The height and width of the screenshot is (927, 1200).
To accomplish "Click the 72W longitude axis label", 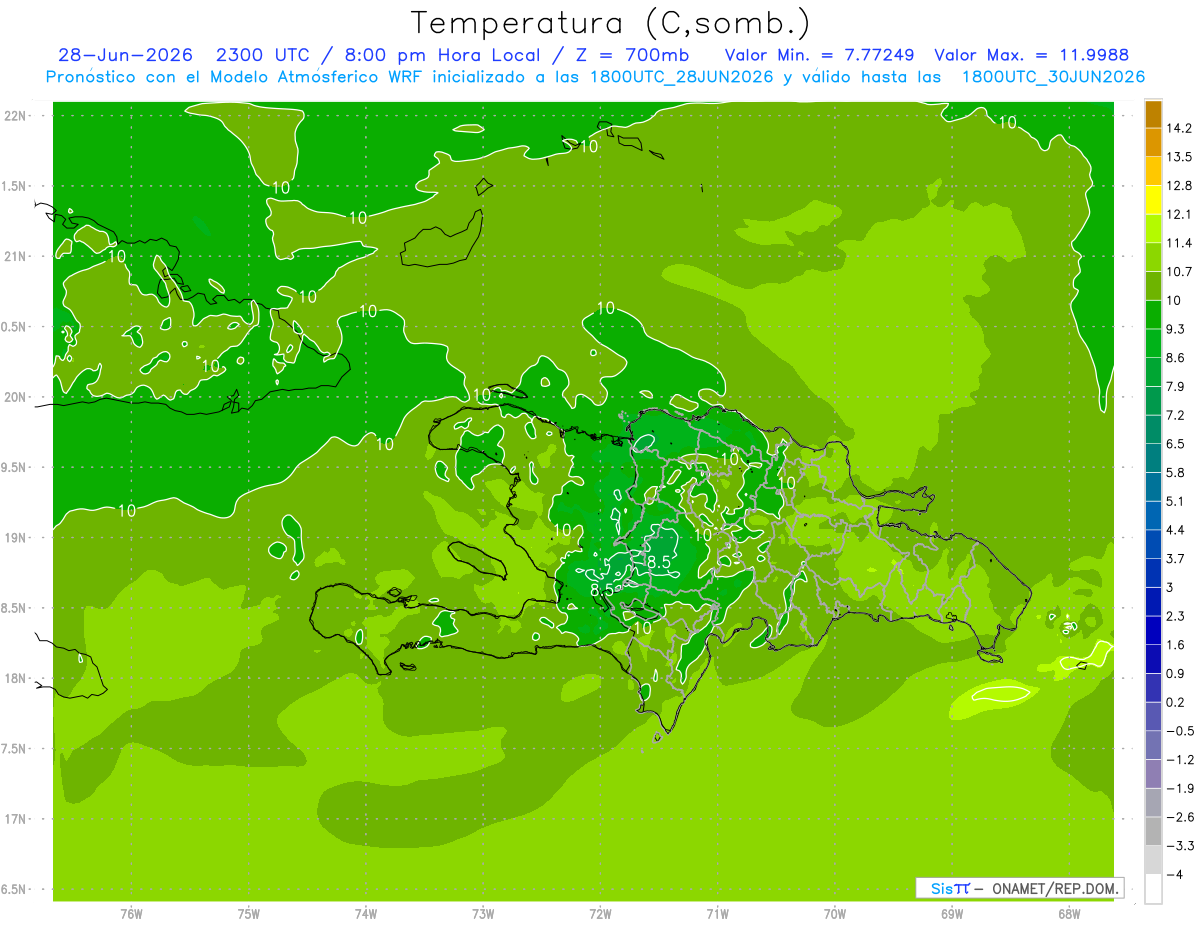I will (601, 914).
